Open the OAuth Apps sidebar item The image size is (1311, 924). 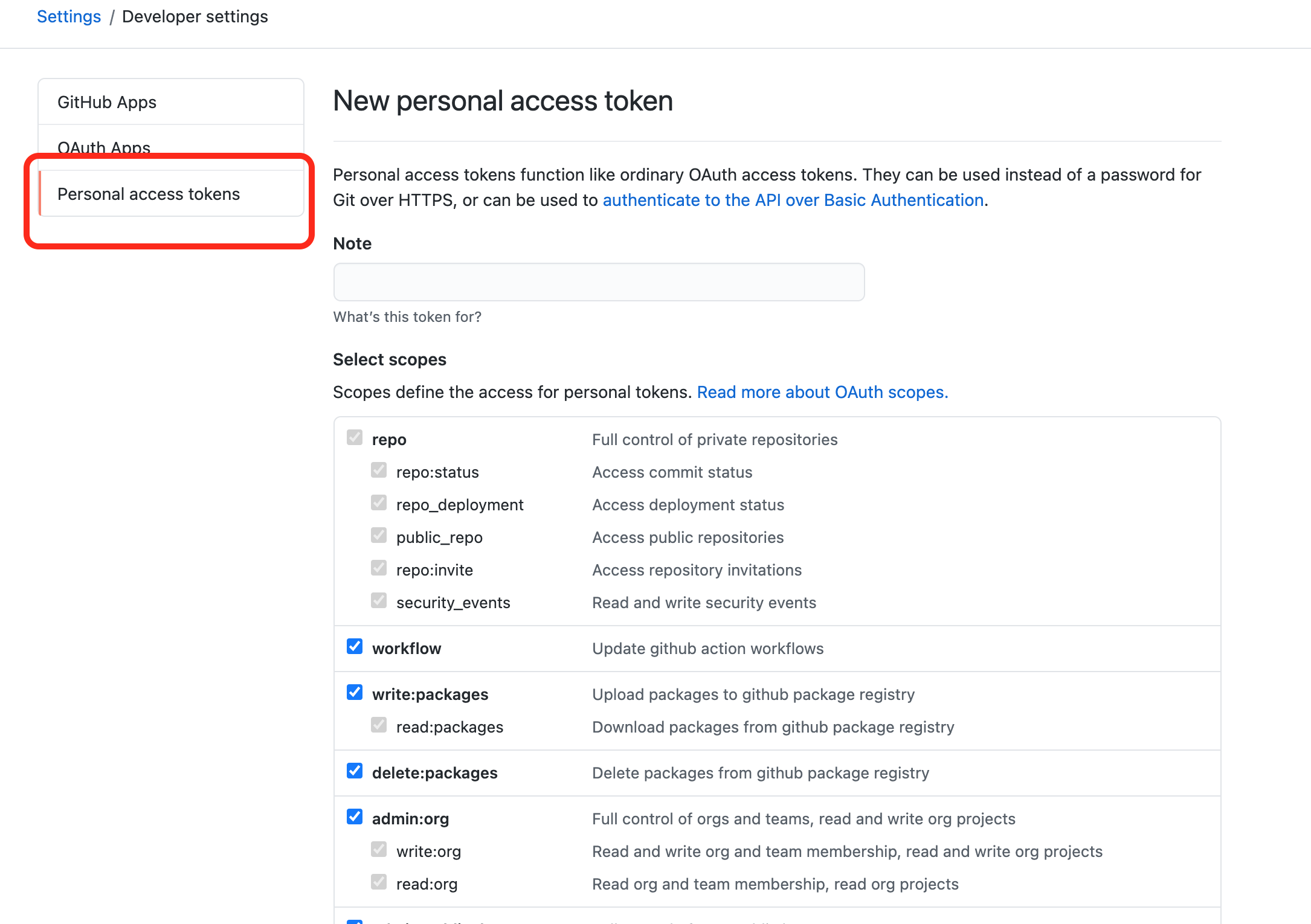tap(171, 147)
